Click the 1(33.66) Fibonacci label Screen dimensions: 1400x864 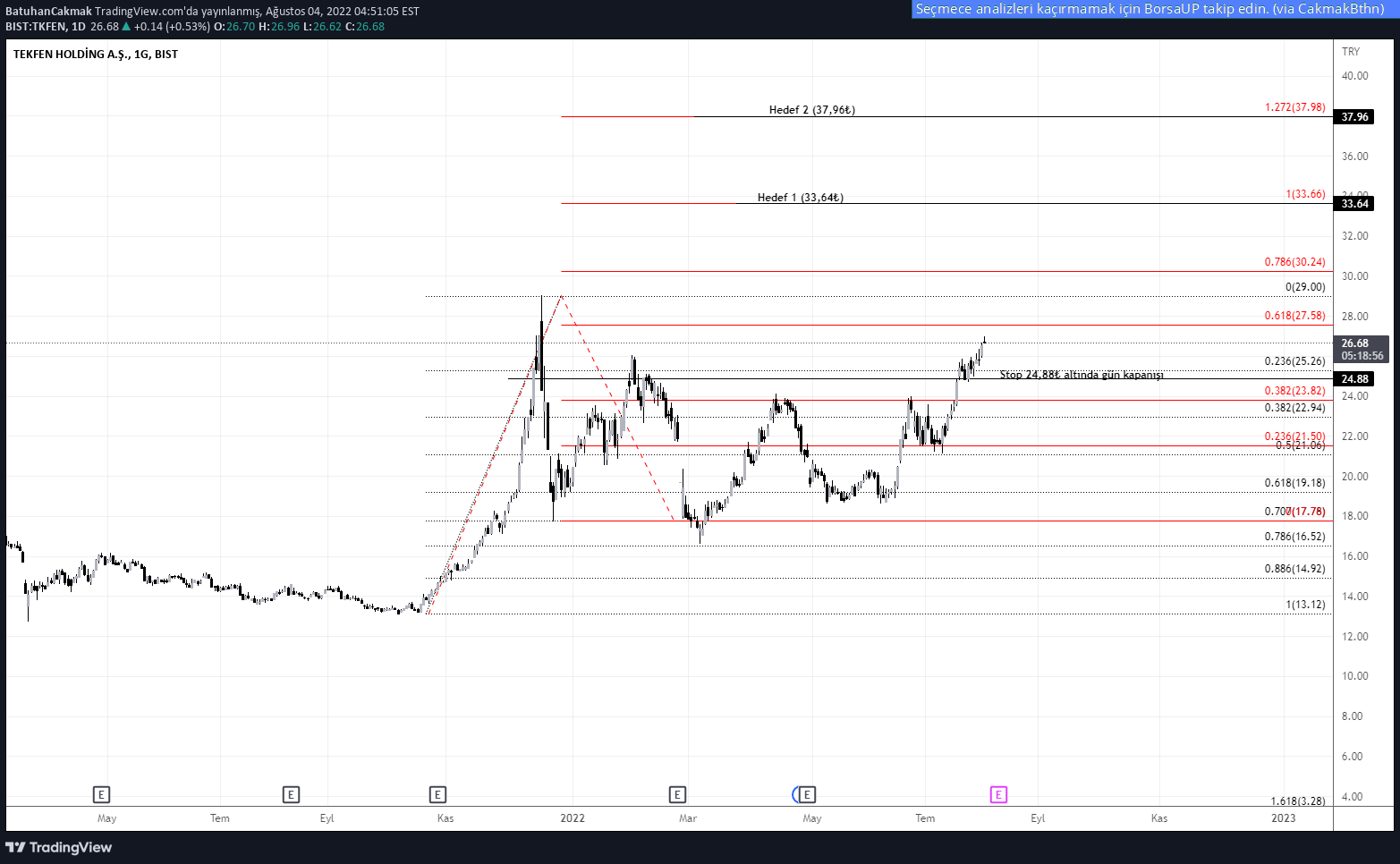pyautogui.click(x=1306, y=193)
